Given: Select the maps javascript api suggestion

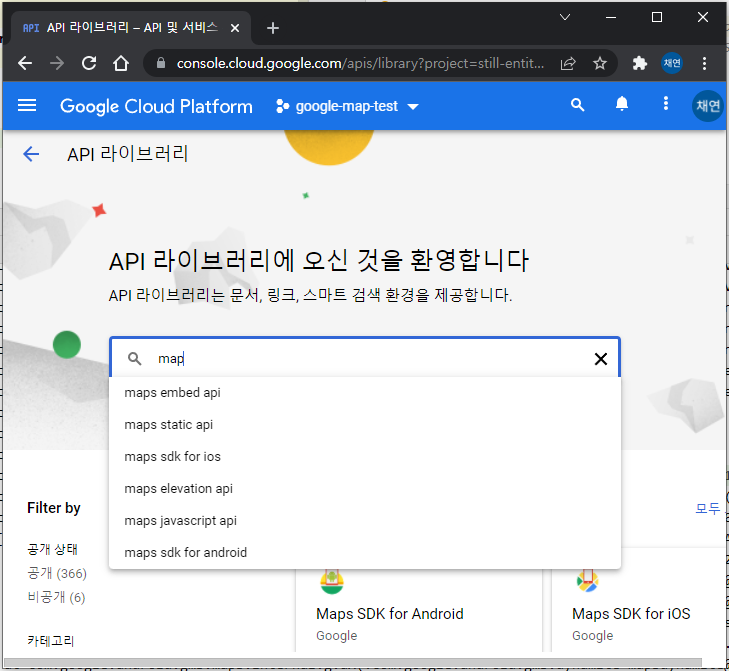Looking at the screenshot, I should coord(364,521).
